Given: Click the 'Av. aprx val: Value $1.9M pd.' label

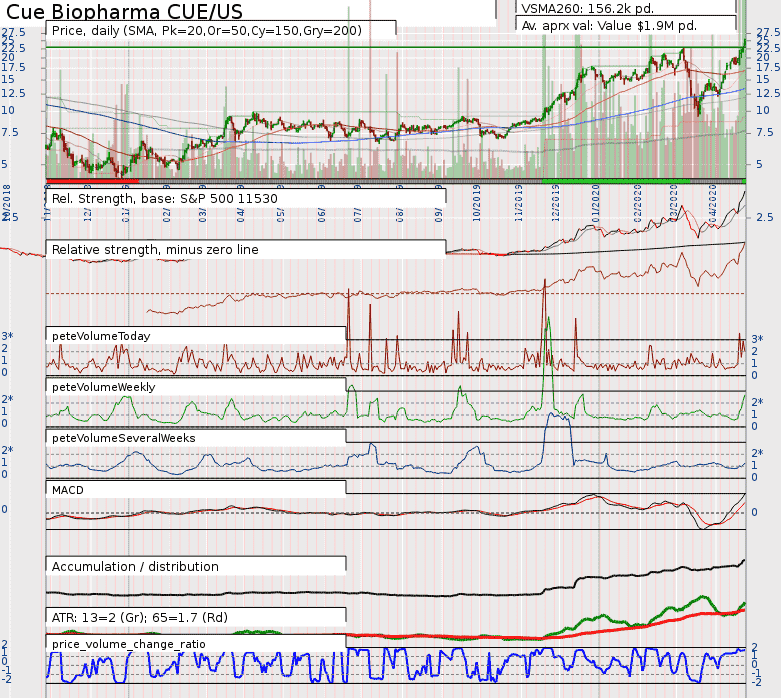Looking at the screenshot, I should point(609,25).
